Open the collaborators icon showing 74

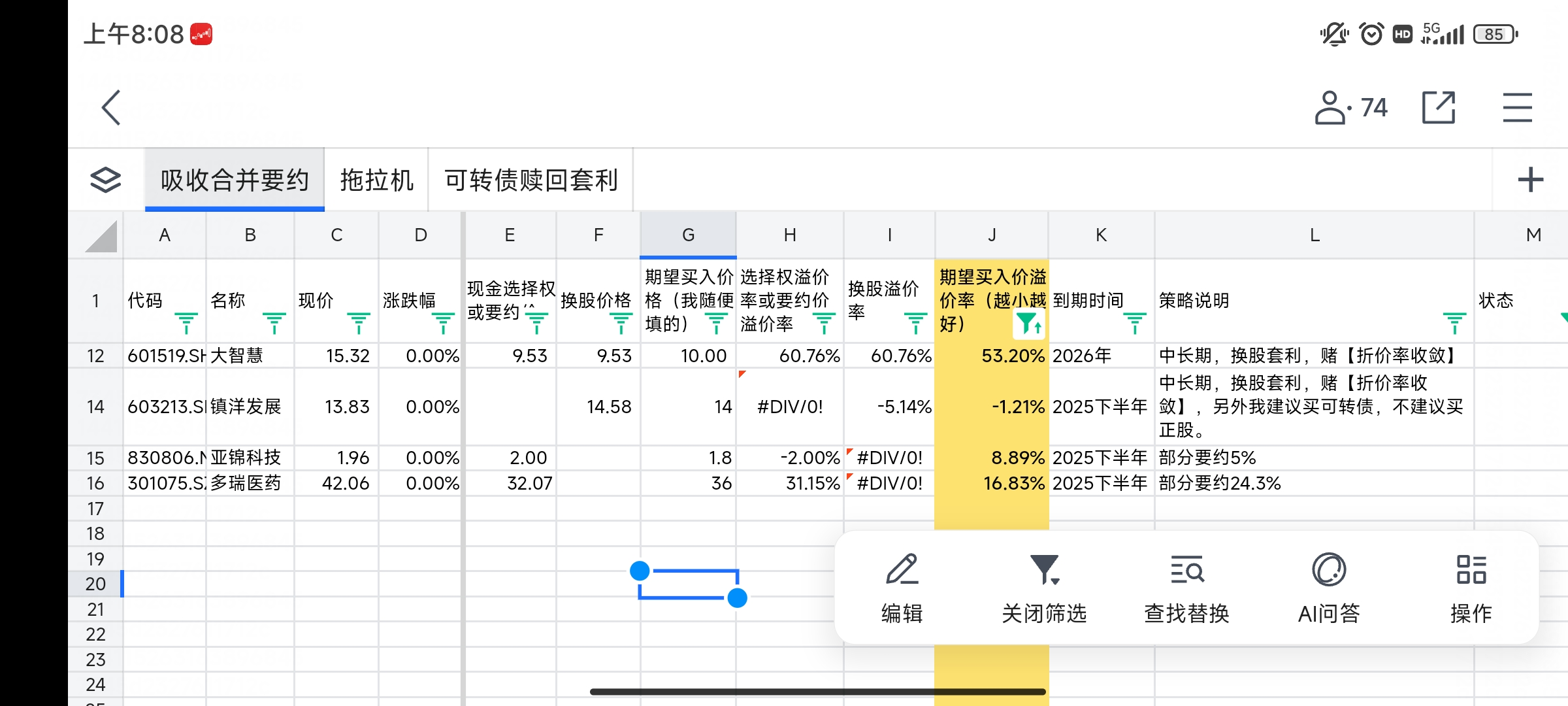(x=1350, y=108)
